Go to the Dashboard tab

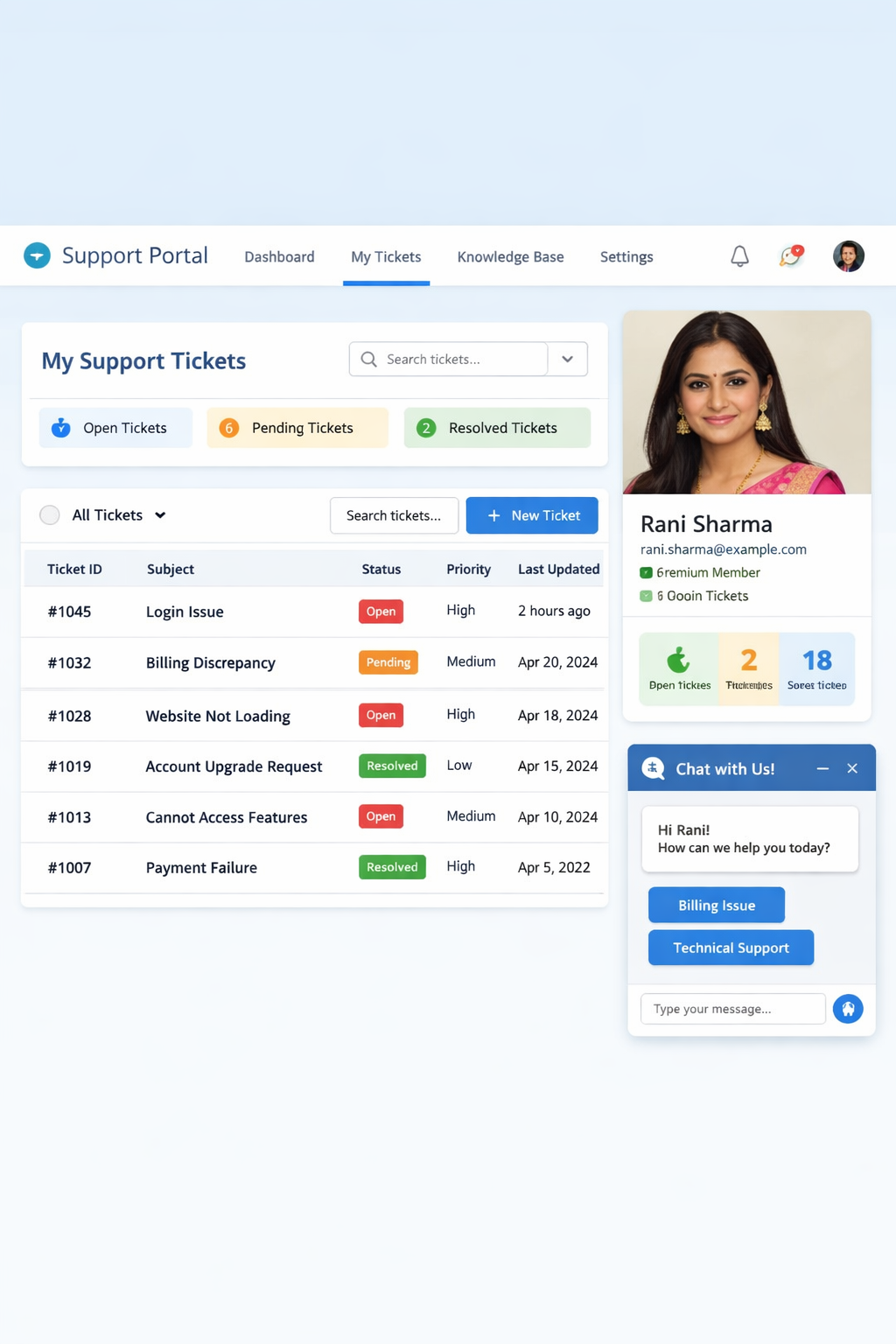279,257
